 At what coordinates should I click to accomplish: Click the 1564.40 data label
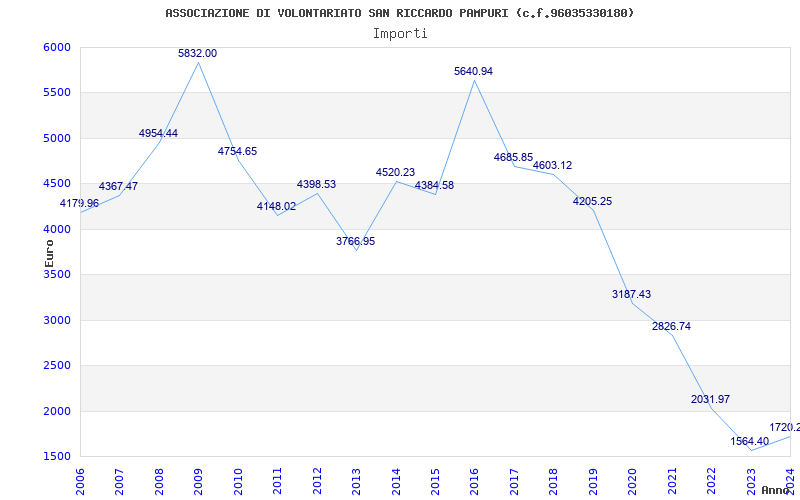[749, 441]
